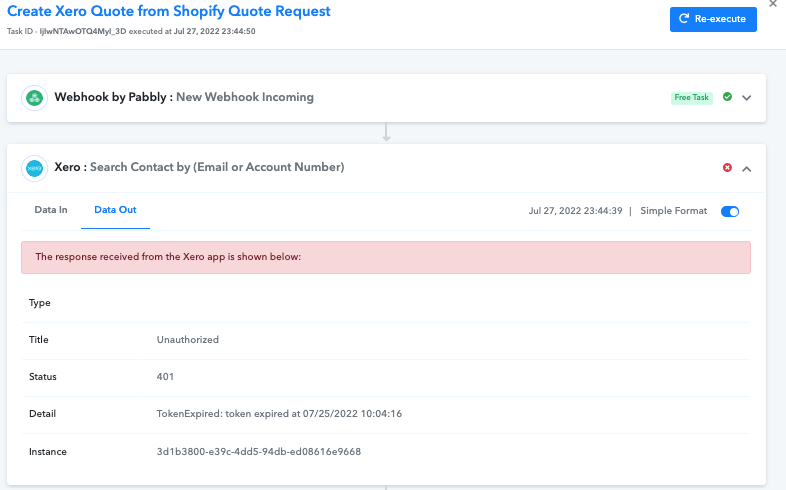Screen dimensions: 786x490
Task: Click the Xero app logo icon
Action: coord(35,168)
